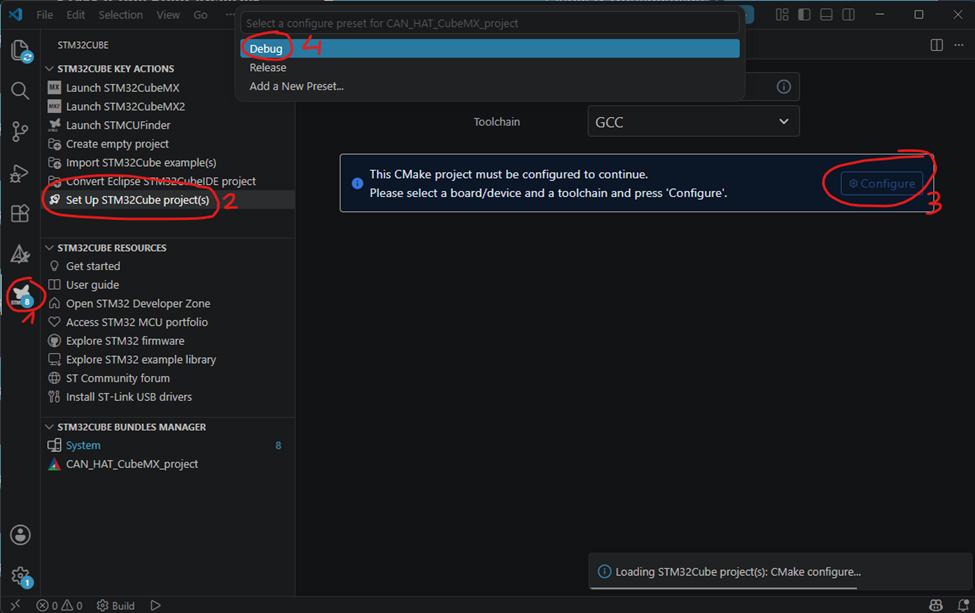Open the customize layout icon

782,14
